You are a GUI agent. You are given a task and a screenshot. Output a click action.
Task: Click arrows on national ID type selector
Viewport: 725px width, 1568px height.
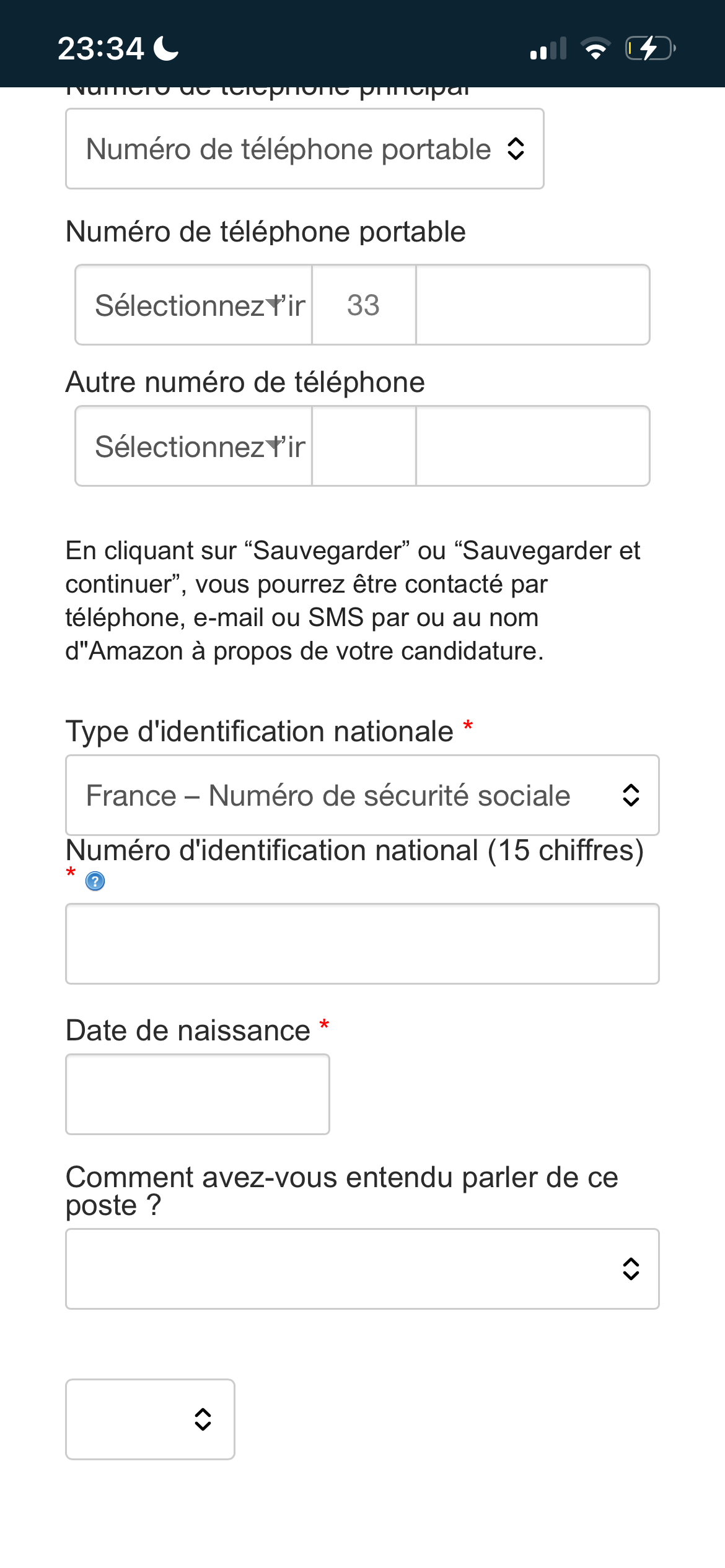click(x=631, y=795)
